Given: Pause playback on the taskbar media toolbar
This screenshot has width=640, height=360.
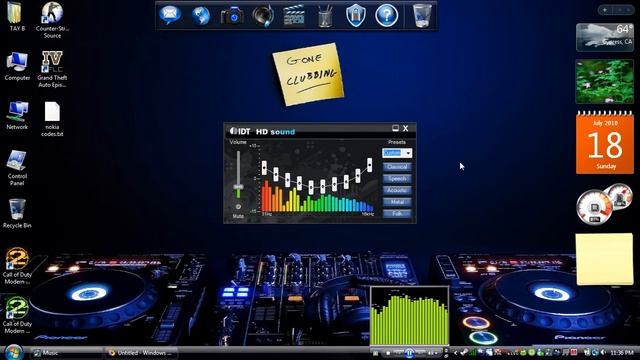Looking at the screenshot, I should 409,353.
